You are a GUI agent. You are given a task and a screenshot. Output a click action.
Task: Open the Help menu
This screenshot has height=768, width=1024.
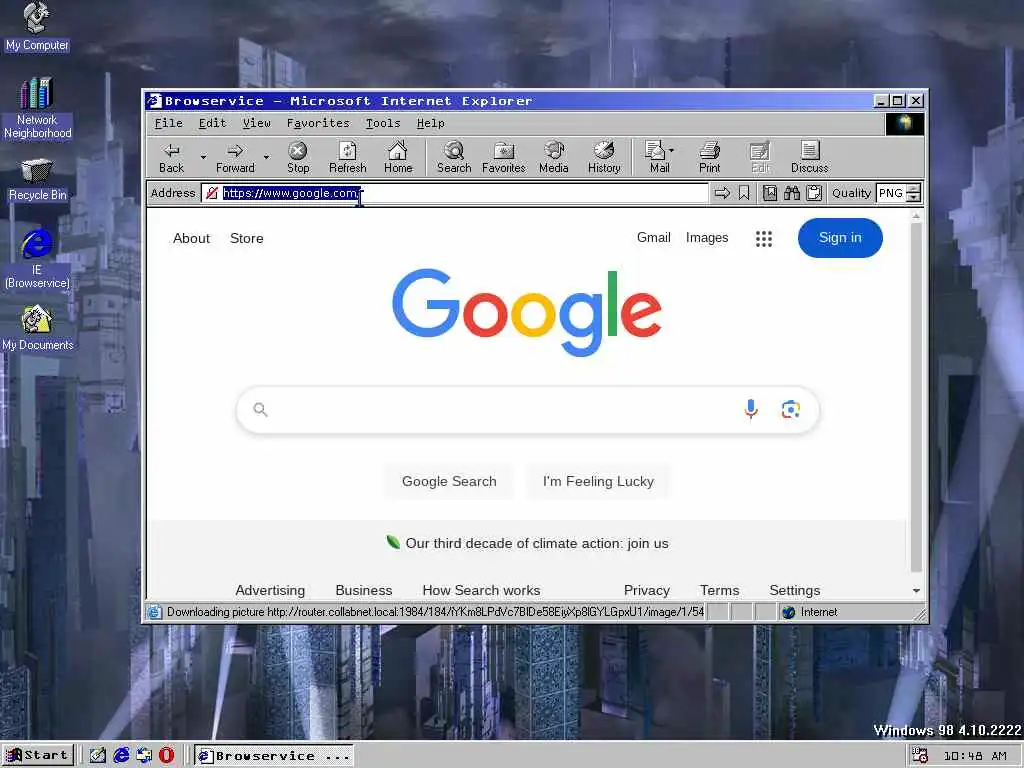(430, 123)
